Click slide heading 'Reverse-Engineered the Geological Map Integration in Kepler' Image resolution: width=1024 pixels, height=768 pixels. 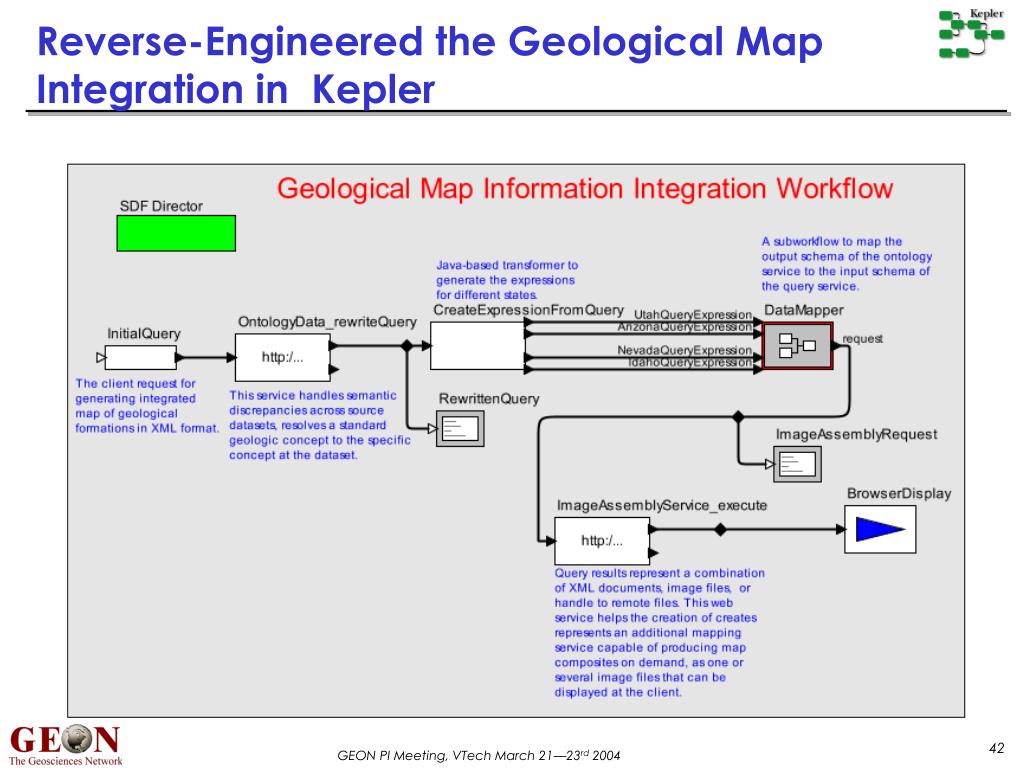coord(430,65)
